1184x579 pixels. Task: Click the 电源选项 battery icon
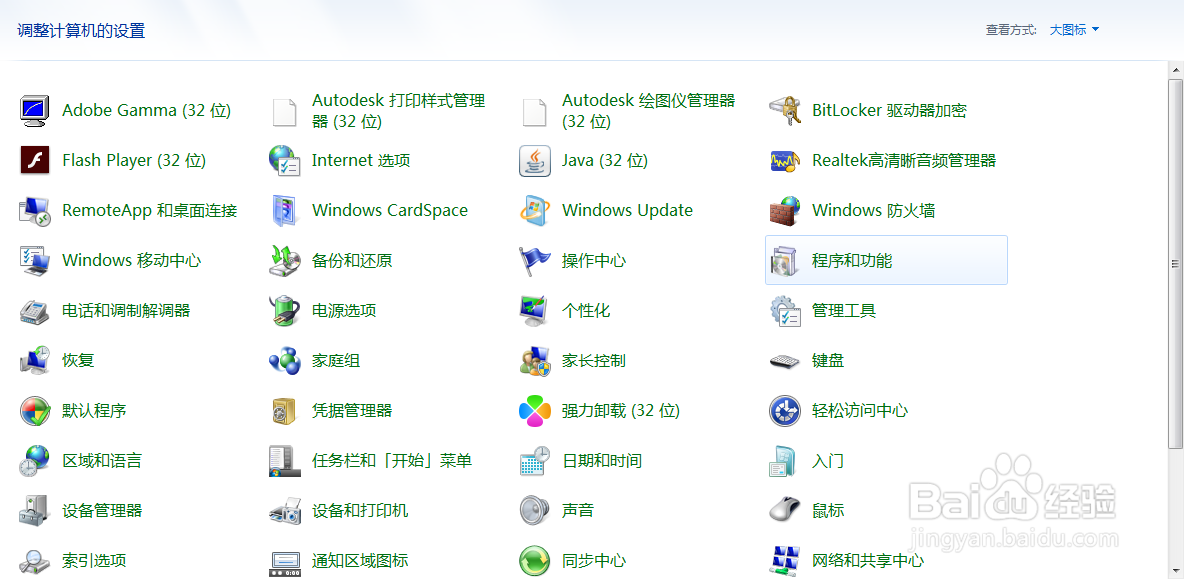(x=285, y=310)
